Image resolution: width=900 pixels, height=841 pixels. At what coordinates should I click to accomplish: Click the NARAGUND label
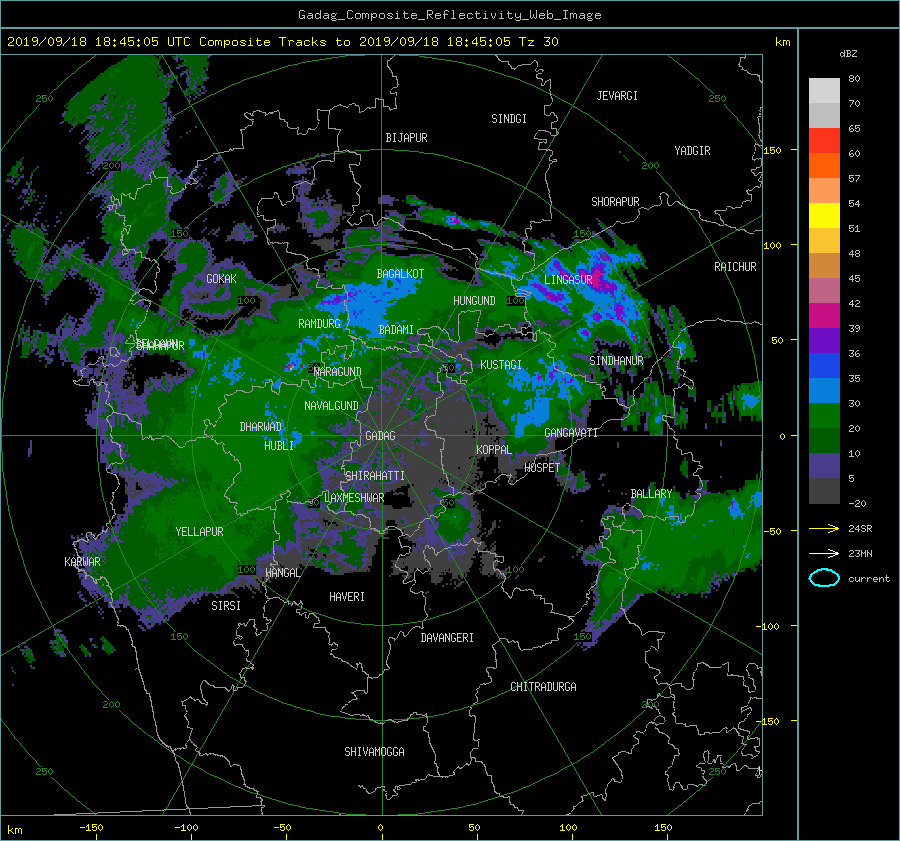click(x=338, y=372)
